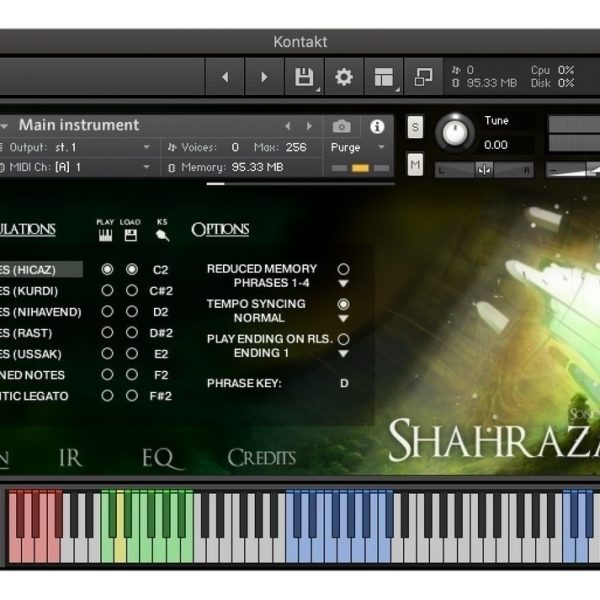Select the USSAK articulation row
Viewport: 600px width, 600px height.
point(31,354)
